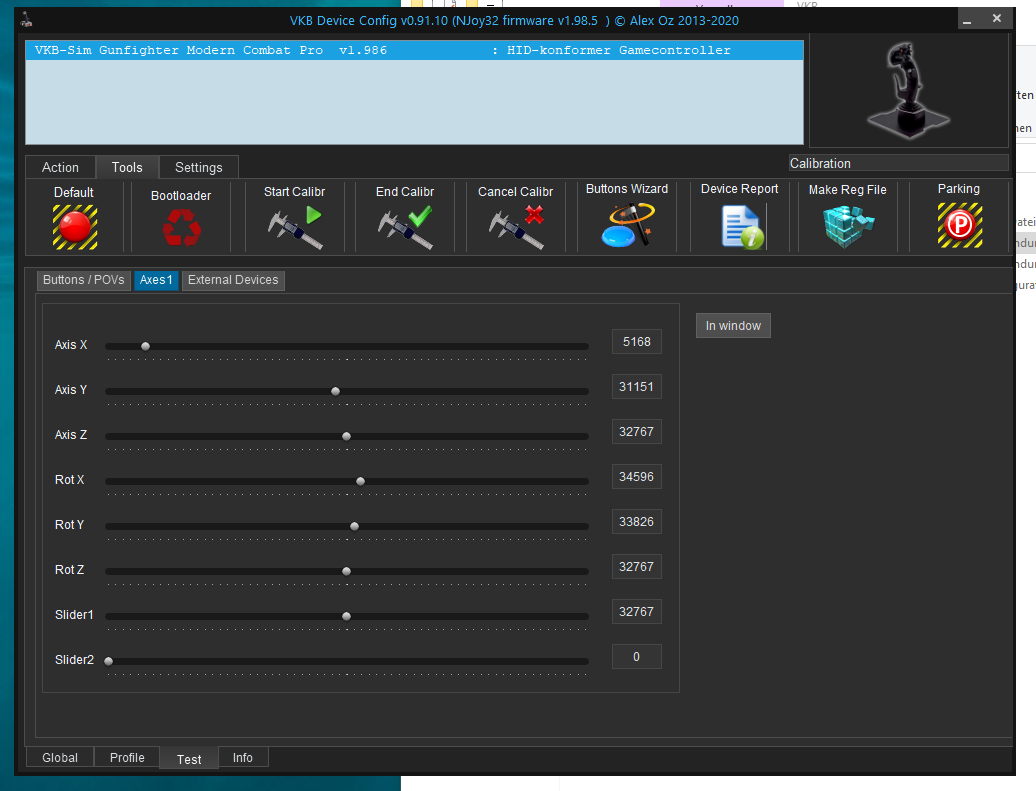Click the Axis Z slider handle
The width and height of the screenshot is (1036, 791).
pos(346,436)
